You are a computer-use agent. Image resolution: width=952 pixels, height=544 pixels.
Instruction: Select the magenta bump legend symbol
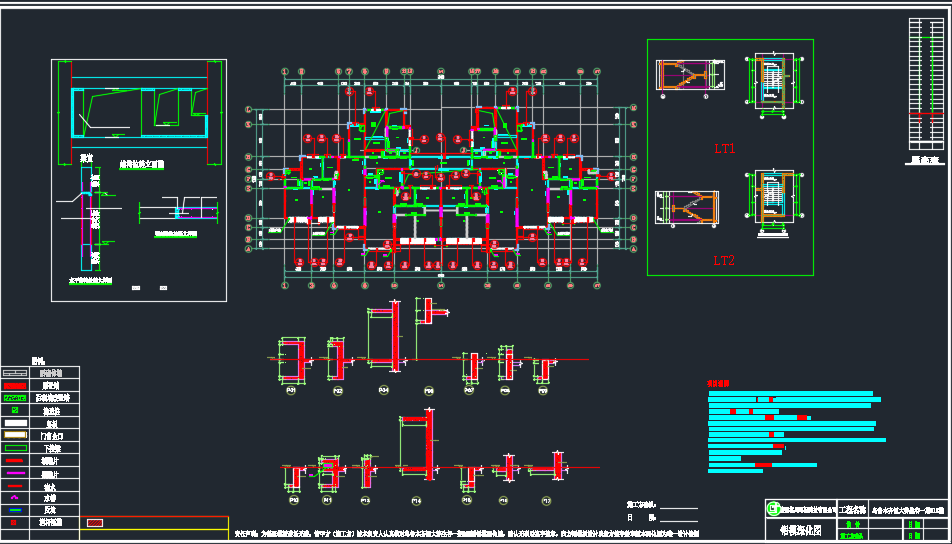pyautogui.click(x=15, y=498)
